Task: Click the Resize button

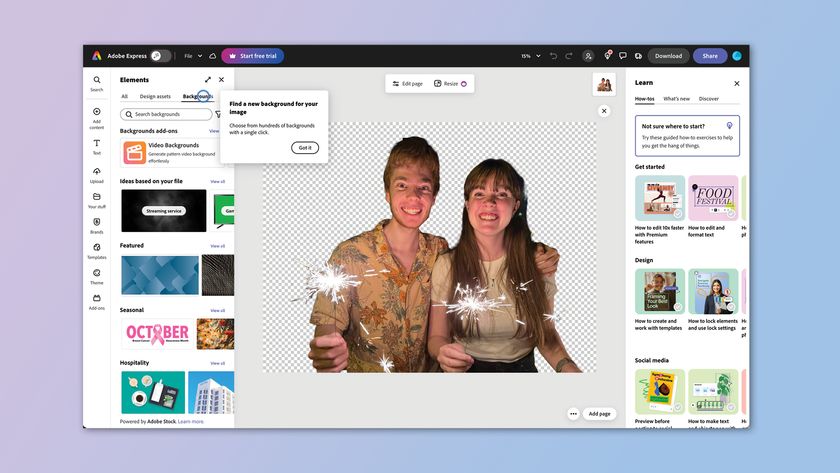Action: 450,84
